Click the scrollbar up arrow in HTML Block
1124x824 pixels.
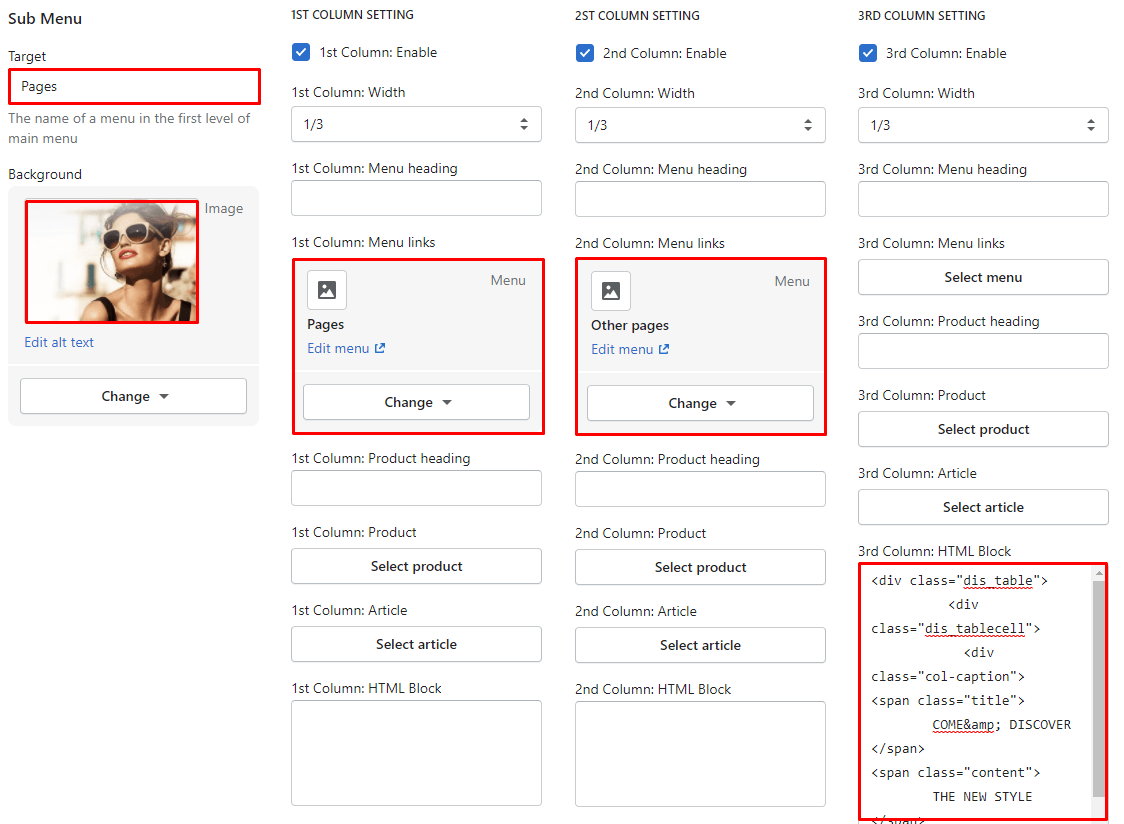click(x=1099, y=573)
